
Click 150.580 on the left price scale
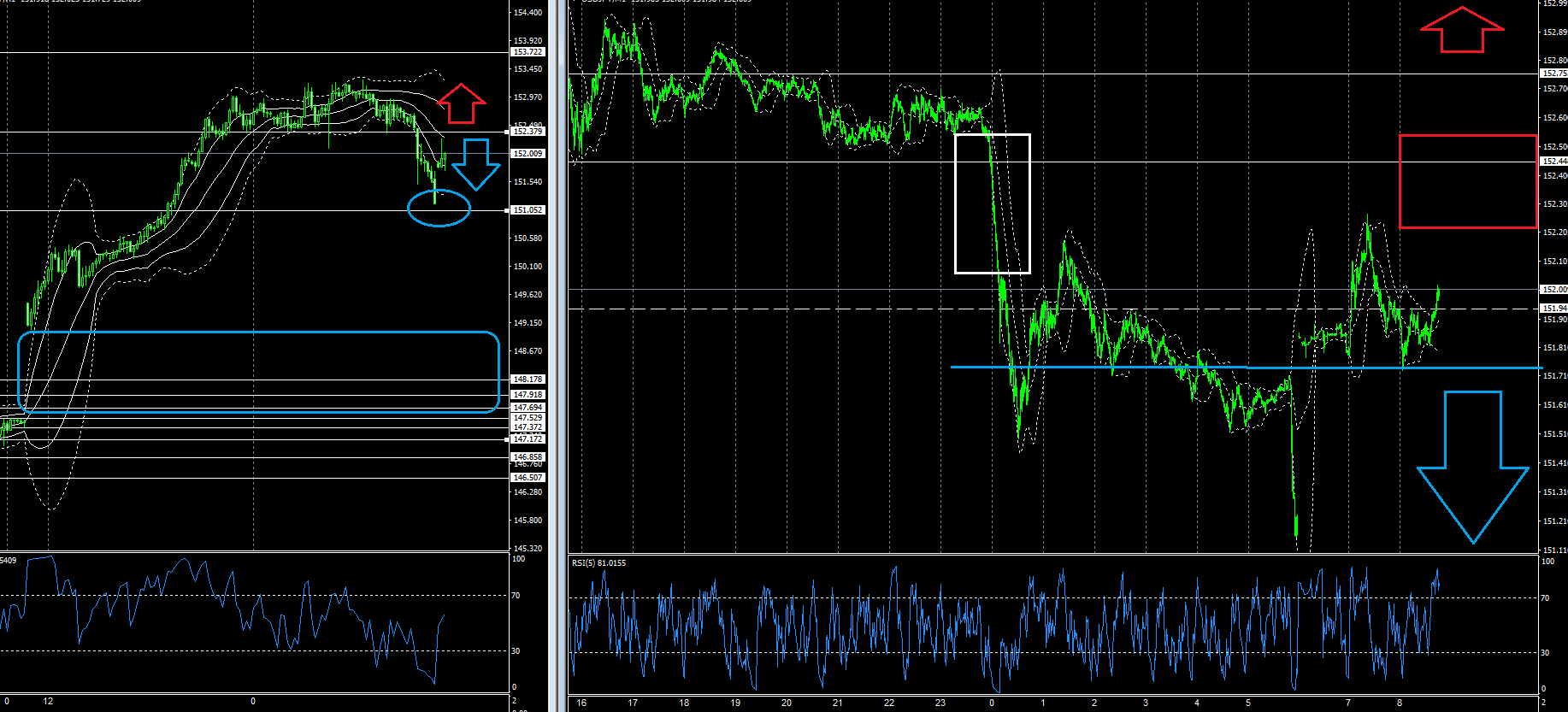528,238
